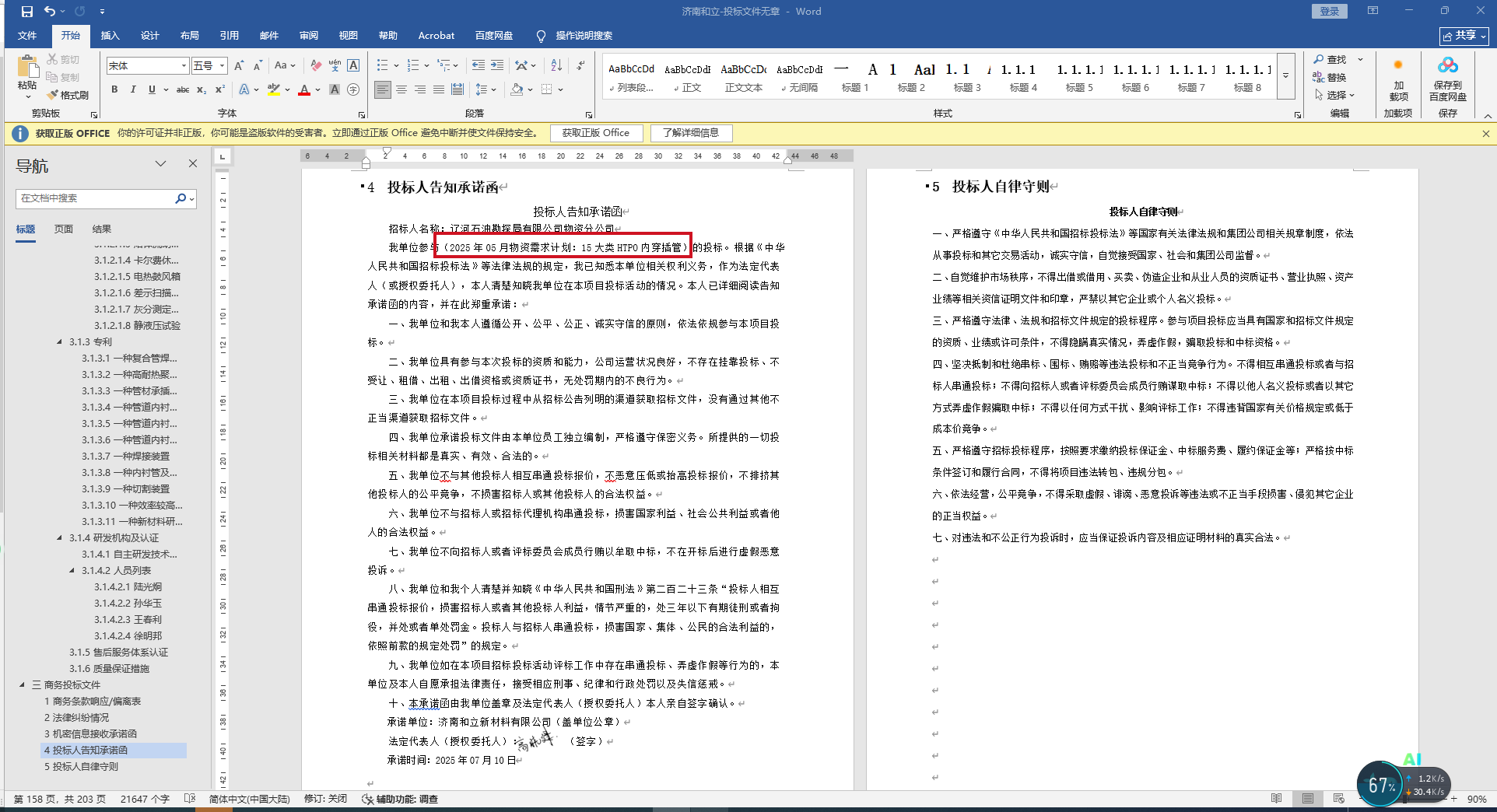Screen dimensions: 1497x812
Task: Open the 结果 tab in navigation pane
Action: (102, 229)
